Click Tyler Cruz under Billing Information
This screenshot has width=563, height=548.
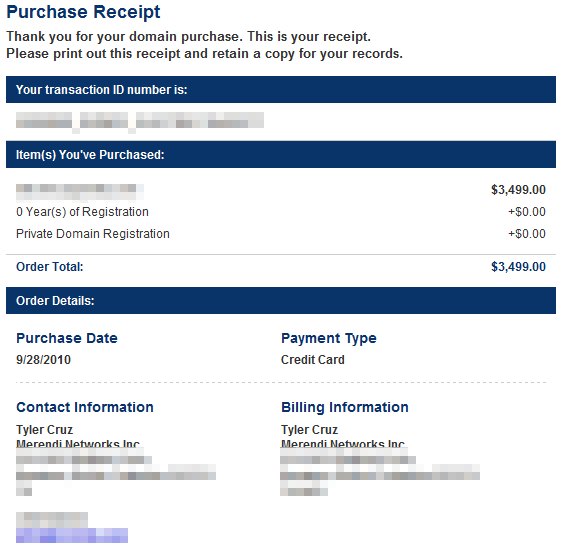[x=309, y=429]
